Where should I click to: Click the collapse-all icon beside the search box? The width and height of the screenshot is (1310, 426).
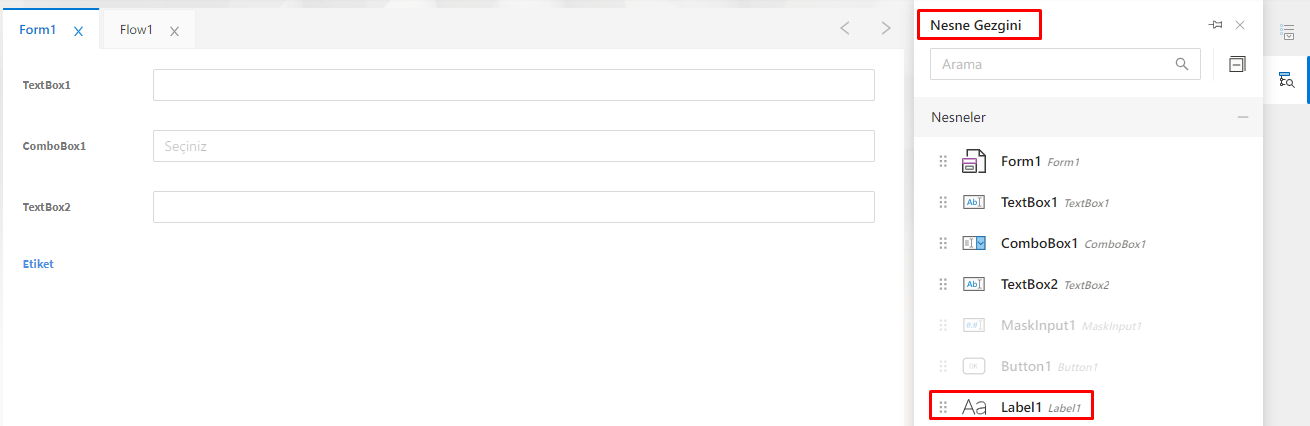(x=1237, y=64)
